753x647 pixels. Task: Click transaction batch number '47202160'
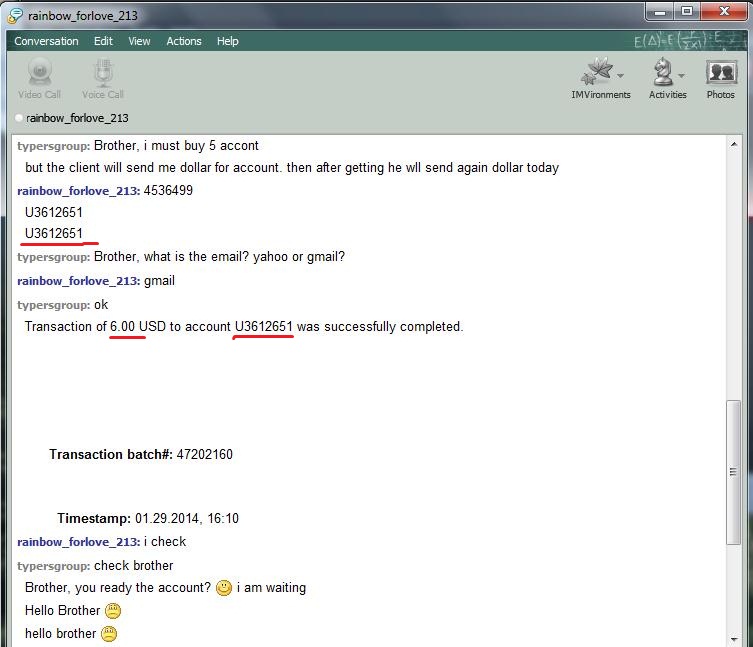tap(205, 454)
